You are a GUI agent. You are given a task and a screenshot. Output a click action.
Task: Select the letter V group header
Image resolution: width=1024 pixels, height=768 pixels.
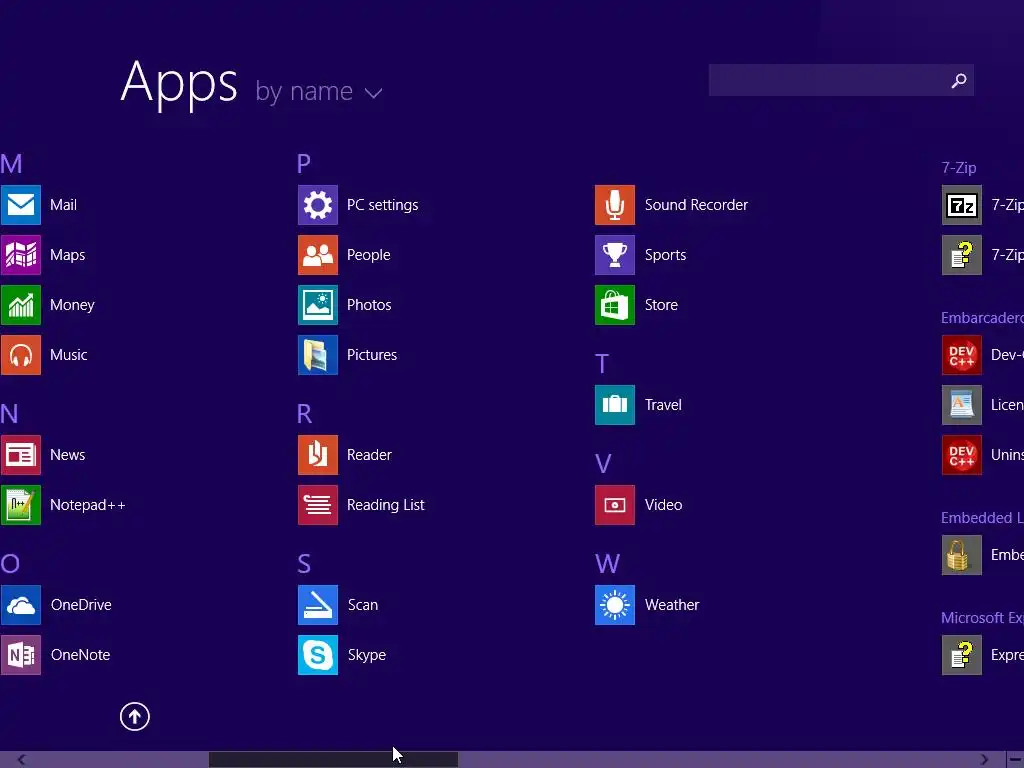(x=603, y=464)
